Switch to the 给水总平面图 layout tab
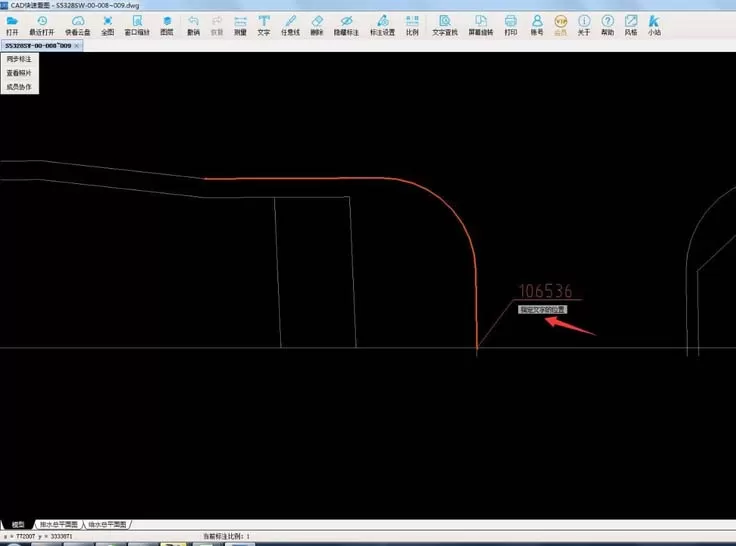The width and height of the screenshot is (736, 546). 107,524
